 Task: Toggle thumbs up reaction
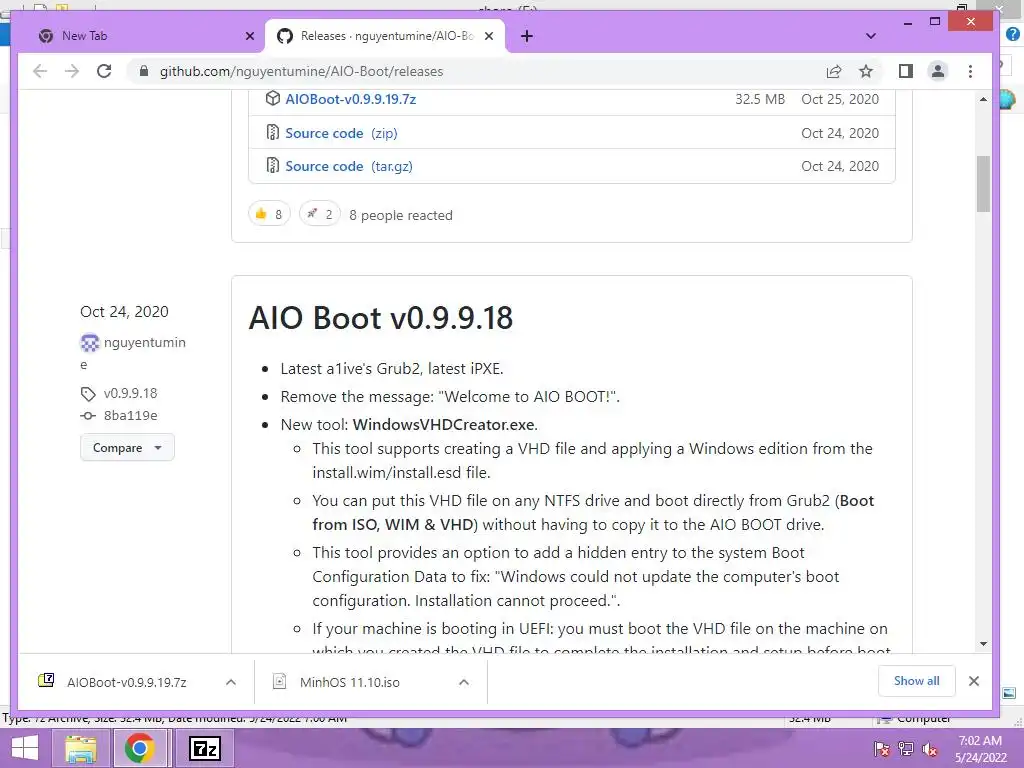point(269,214)
